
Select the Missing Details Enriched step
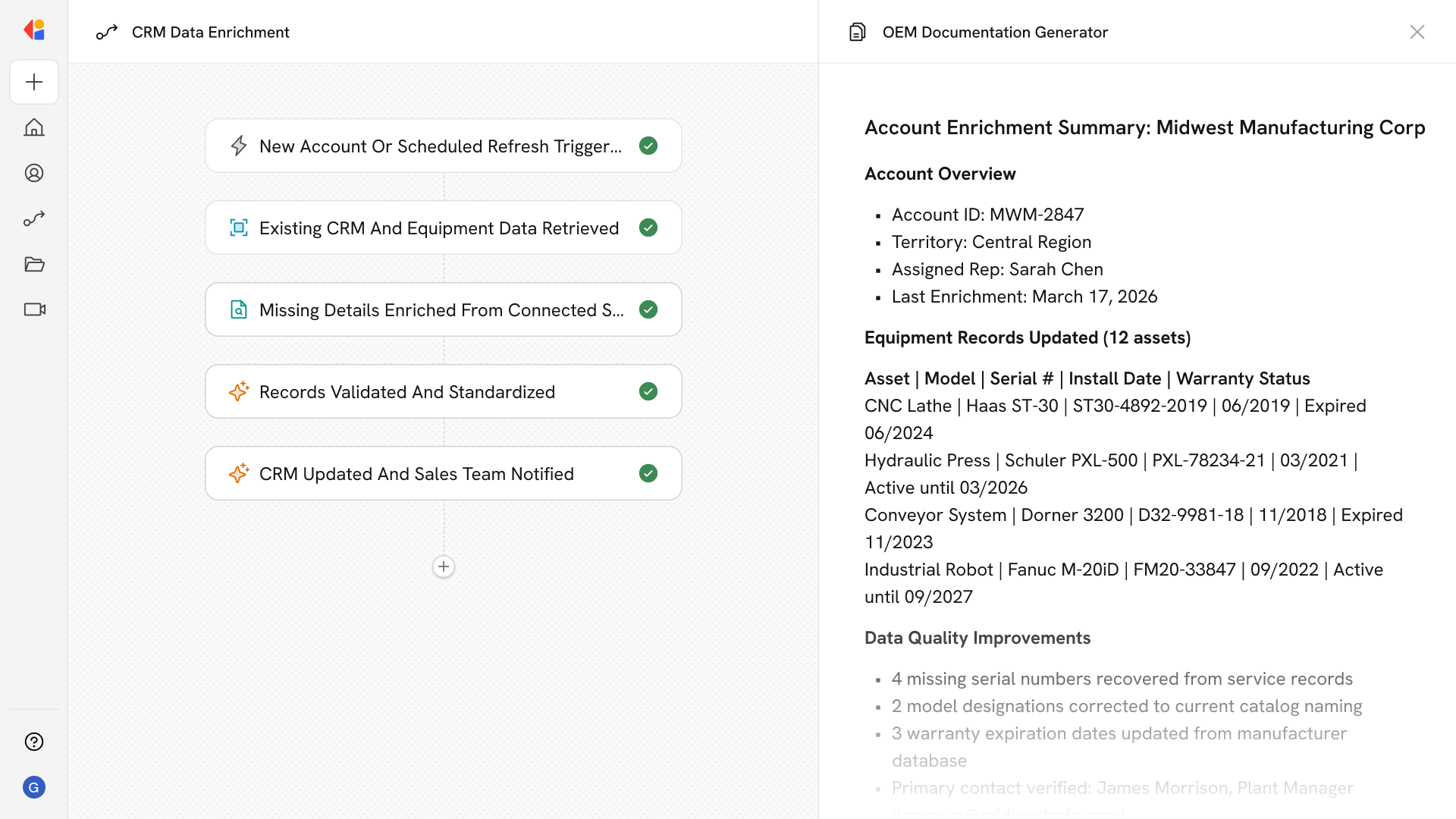441,309
